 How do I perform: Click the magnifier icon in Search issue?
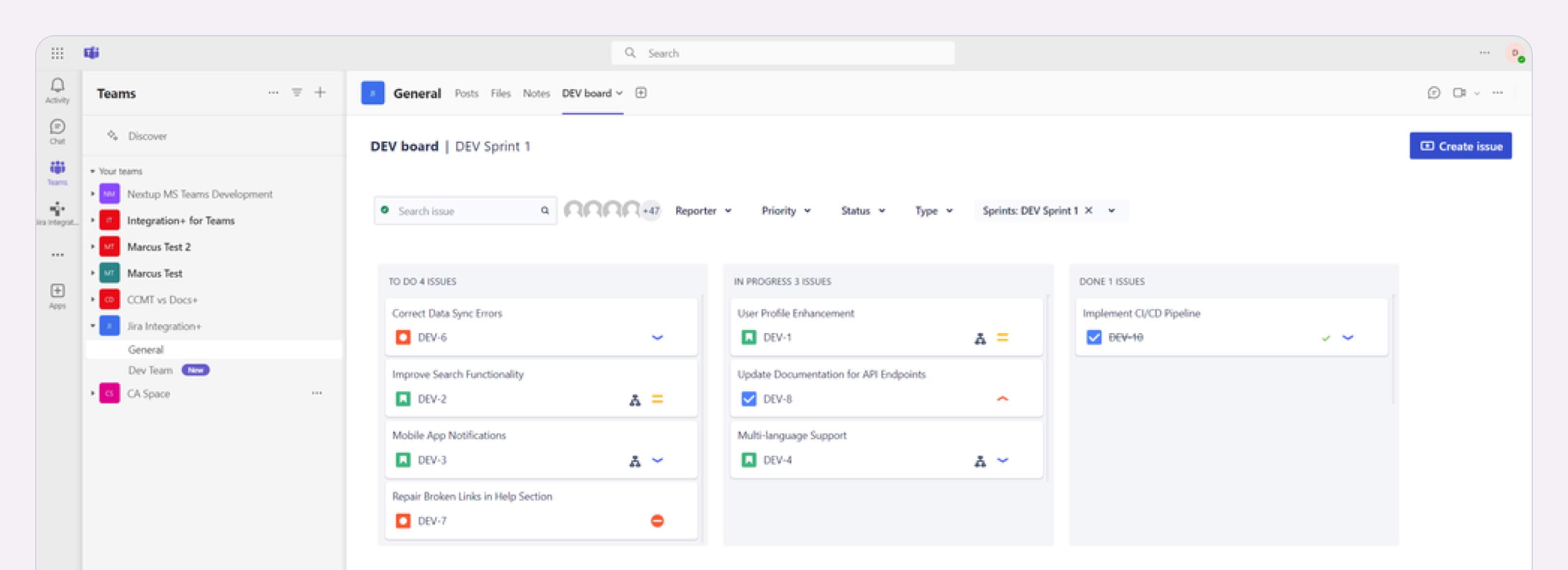coord(545,211)
